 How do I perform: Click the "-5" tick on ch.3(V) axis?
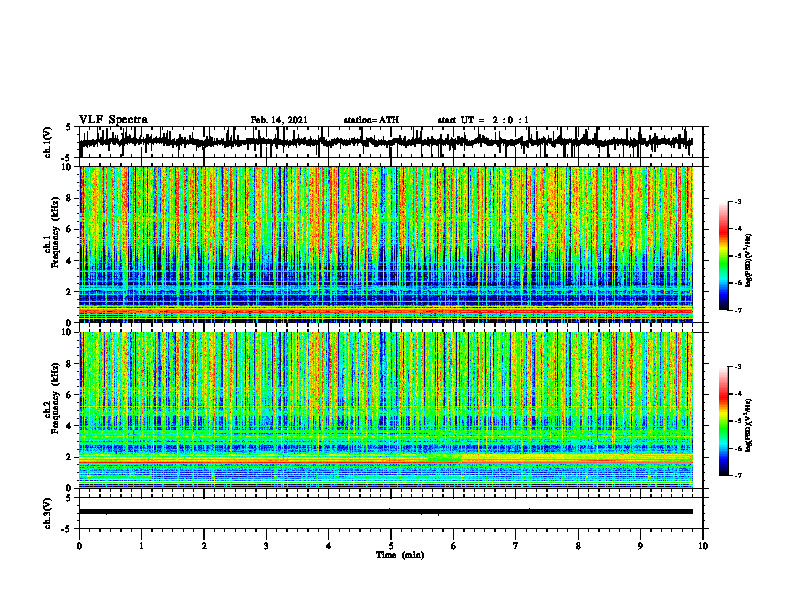coord(68,529)
